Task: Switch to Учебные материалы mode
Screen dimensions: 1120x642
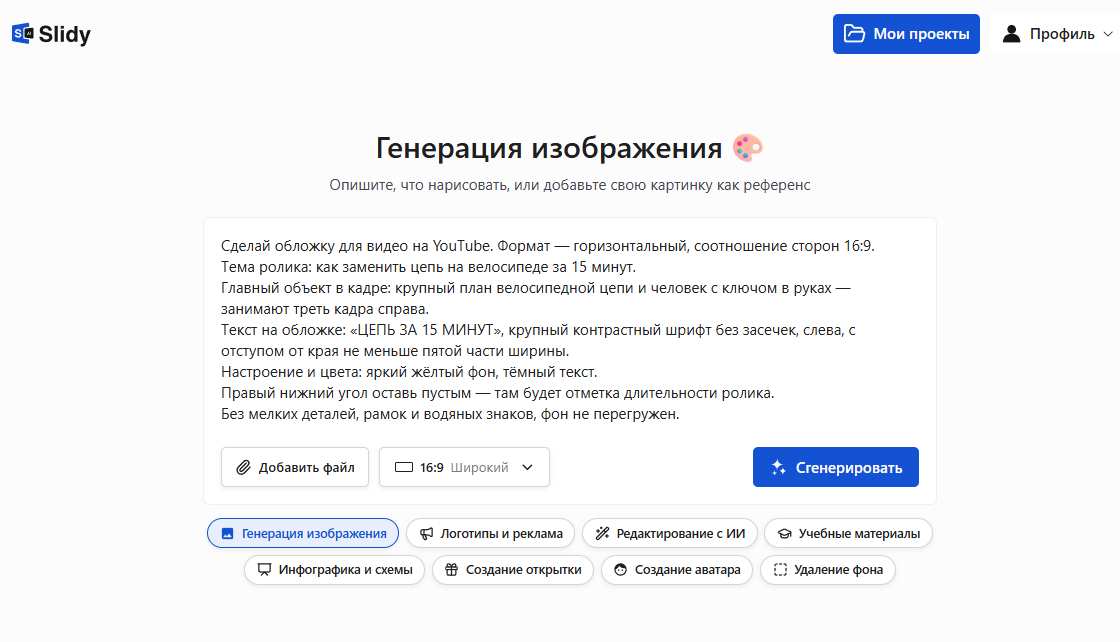Action: tap(849, 533)
